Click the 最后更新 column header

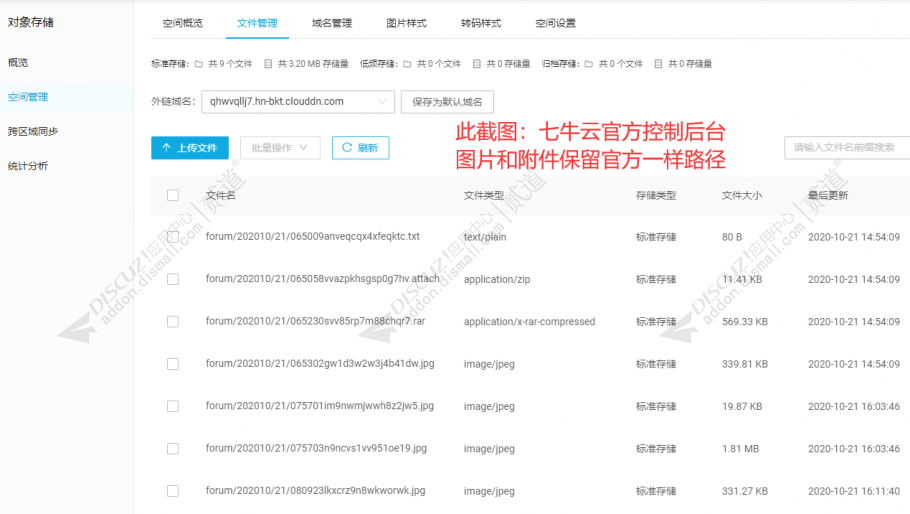pyautogui.click(x=828, y=196)
